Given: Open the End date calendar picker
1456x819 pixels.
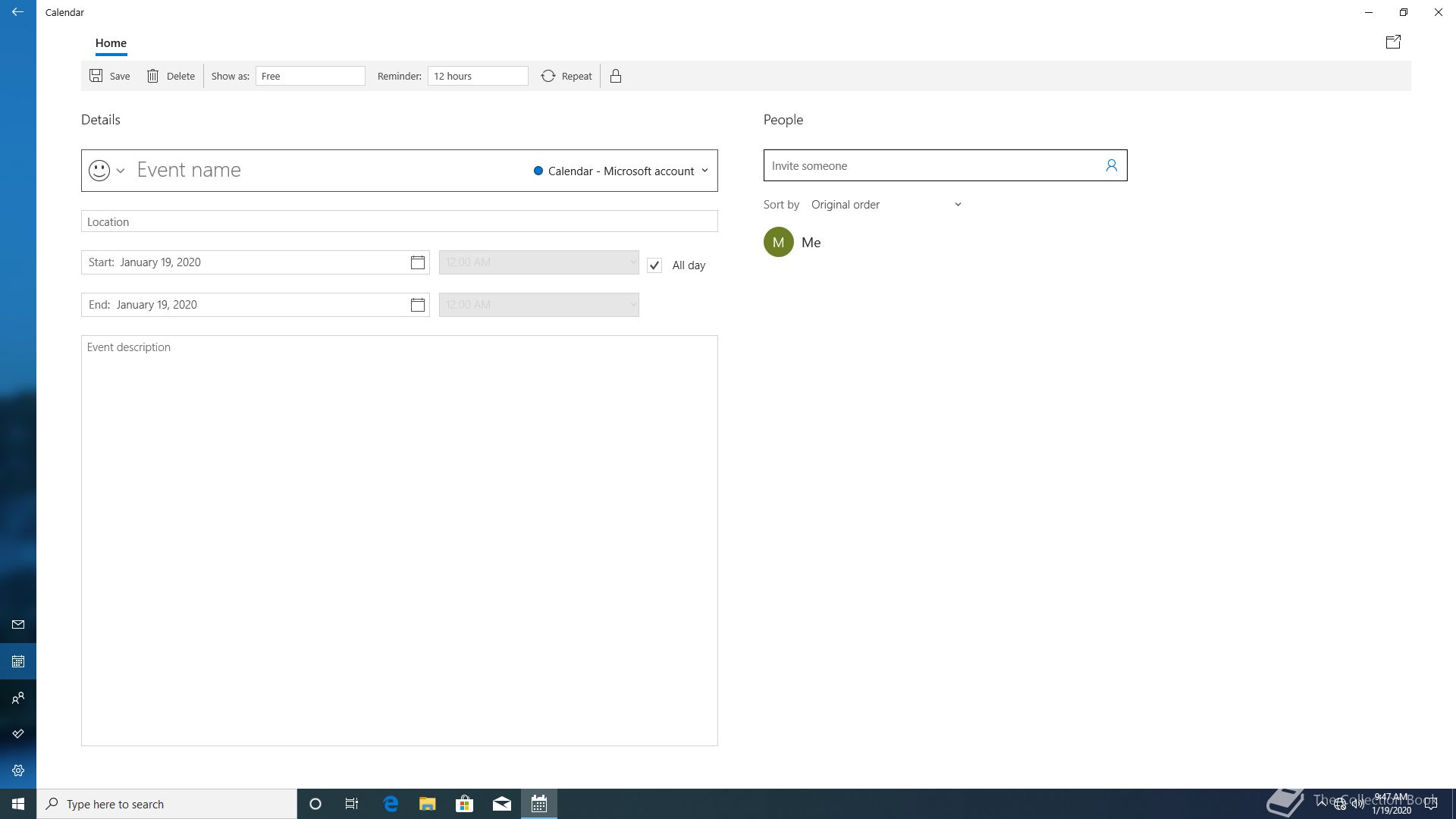Looking at the screenshot, I should [418, 305].
